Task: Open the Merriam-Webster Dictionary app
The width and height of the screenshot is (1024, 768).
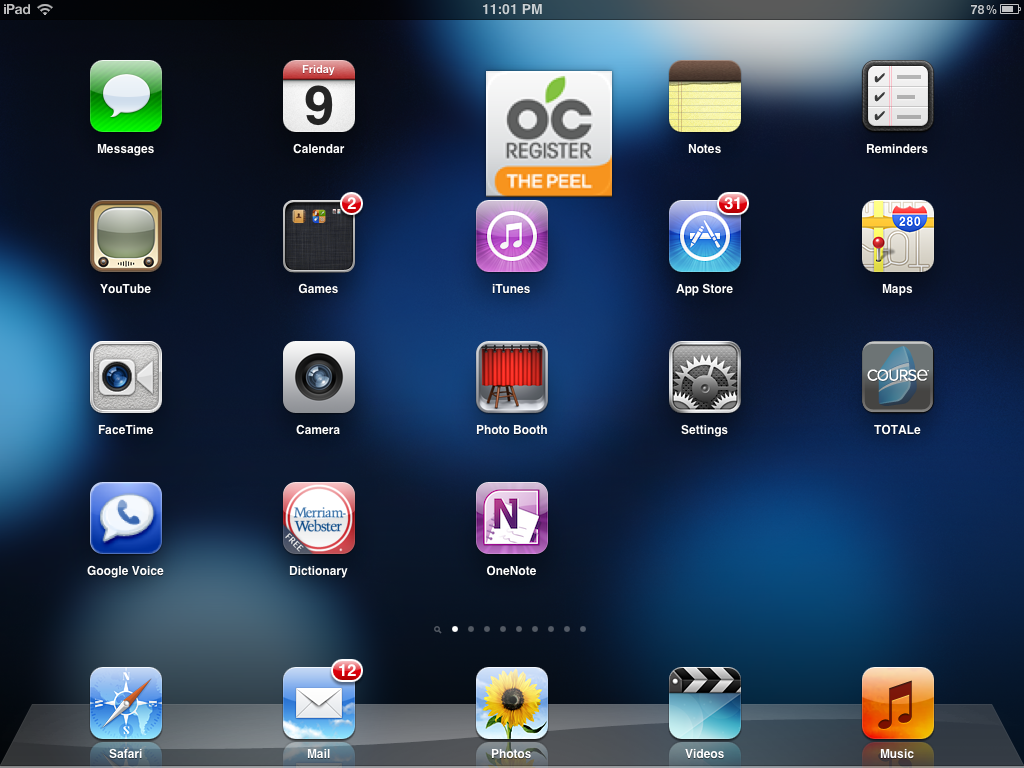Action: point(319,518)
